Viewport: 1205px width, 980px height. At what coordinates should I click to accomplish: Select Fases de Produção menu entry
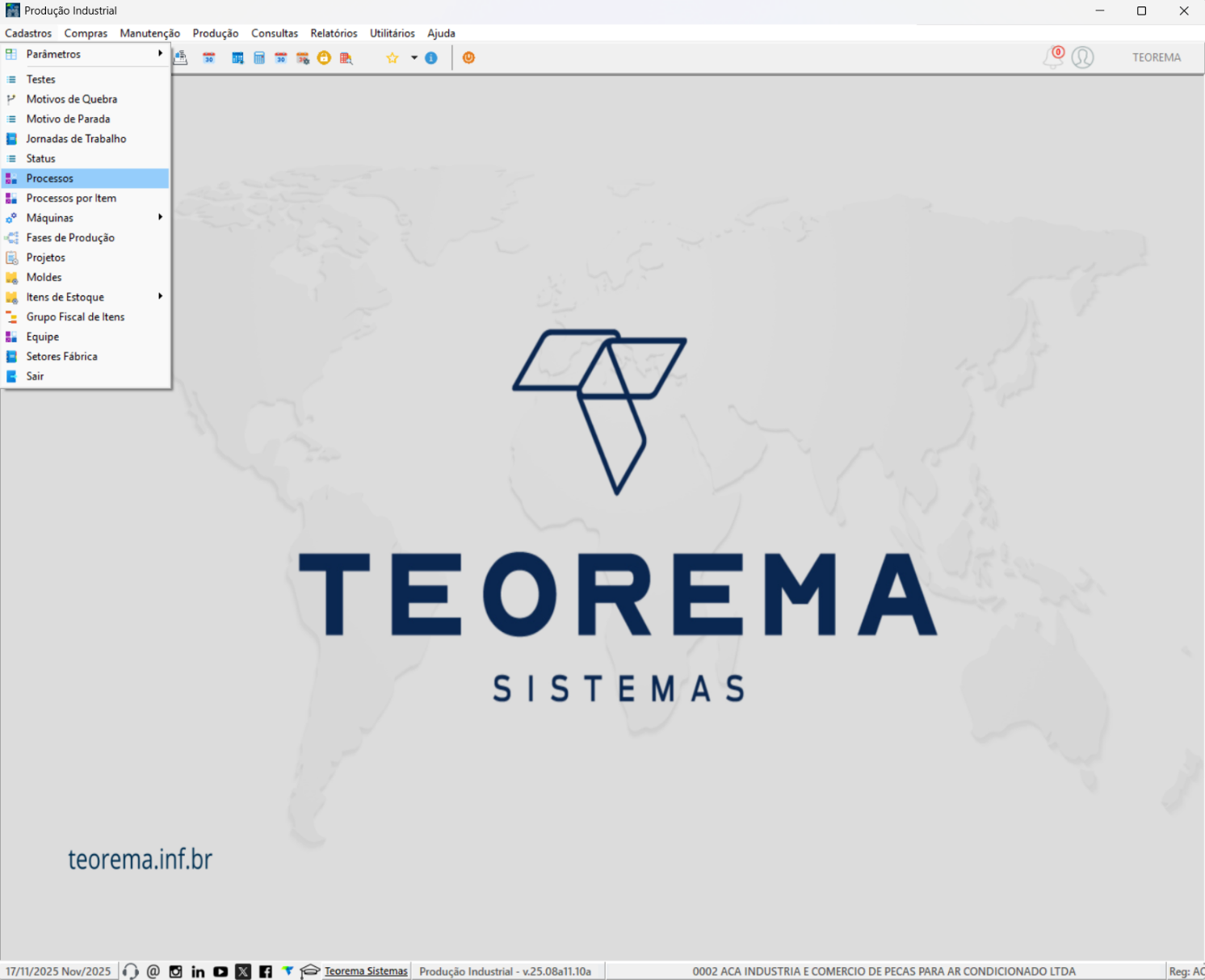click(86, 237)
